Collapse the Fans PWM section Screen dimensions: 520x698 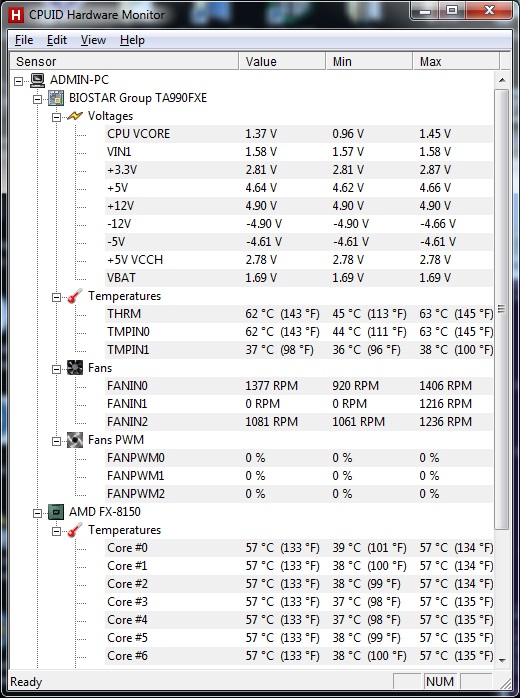pyautogui.click(x=56, y=441)
